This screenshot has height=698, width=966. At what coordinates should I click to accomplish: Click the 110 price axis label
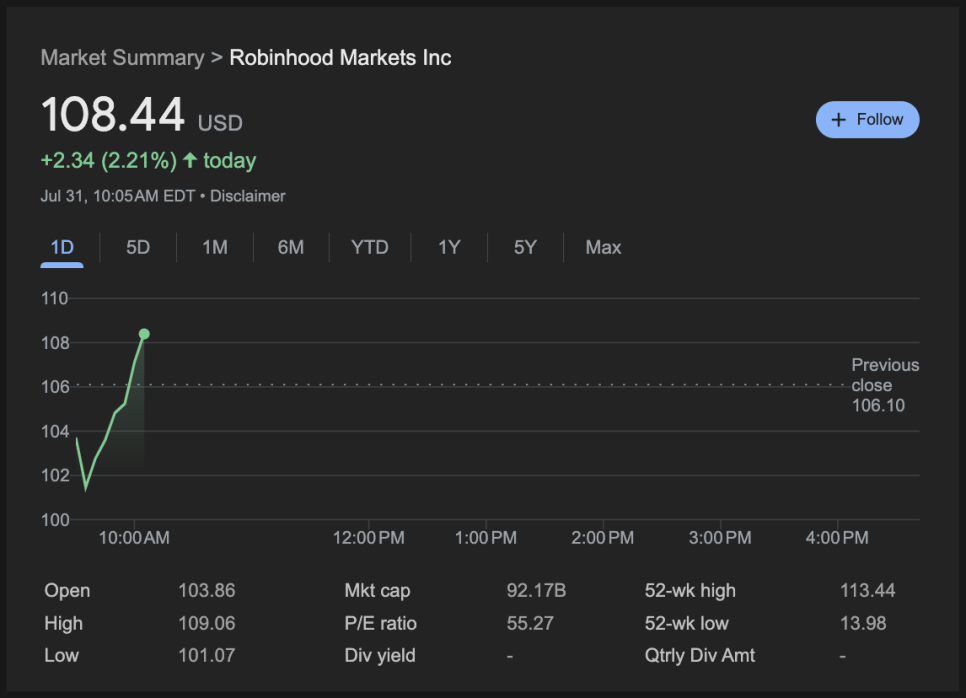55,299
